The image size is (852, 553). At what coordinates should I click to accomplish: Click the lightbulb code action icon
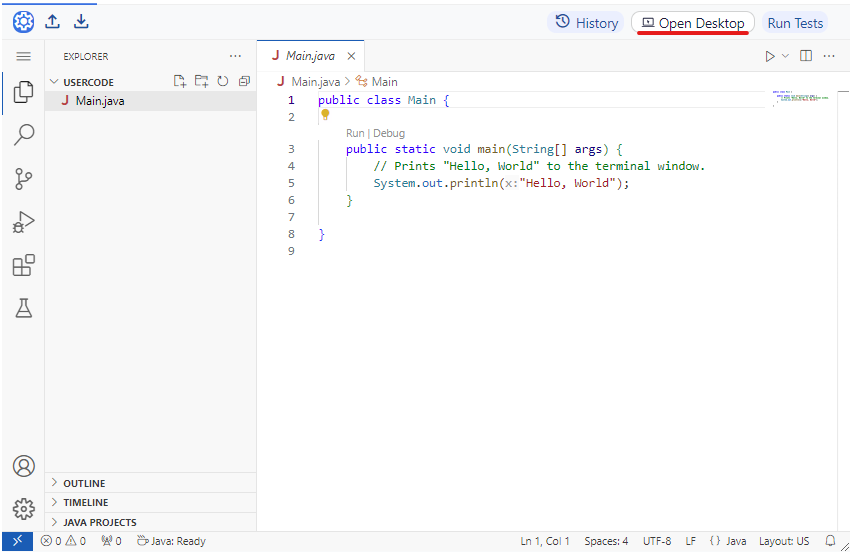pyautogui.click(x=325, y=115)
